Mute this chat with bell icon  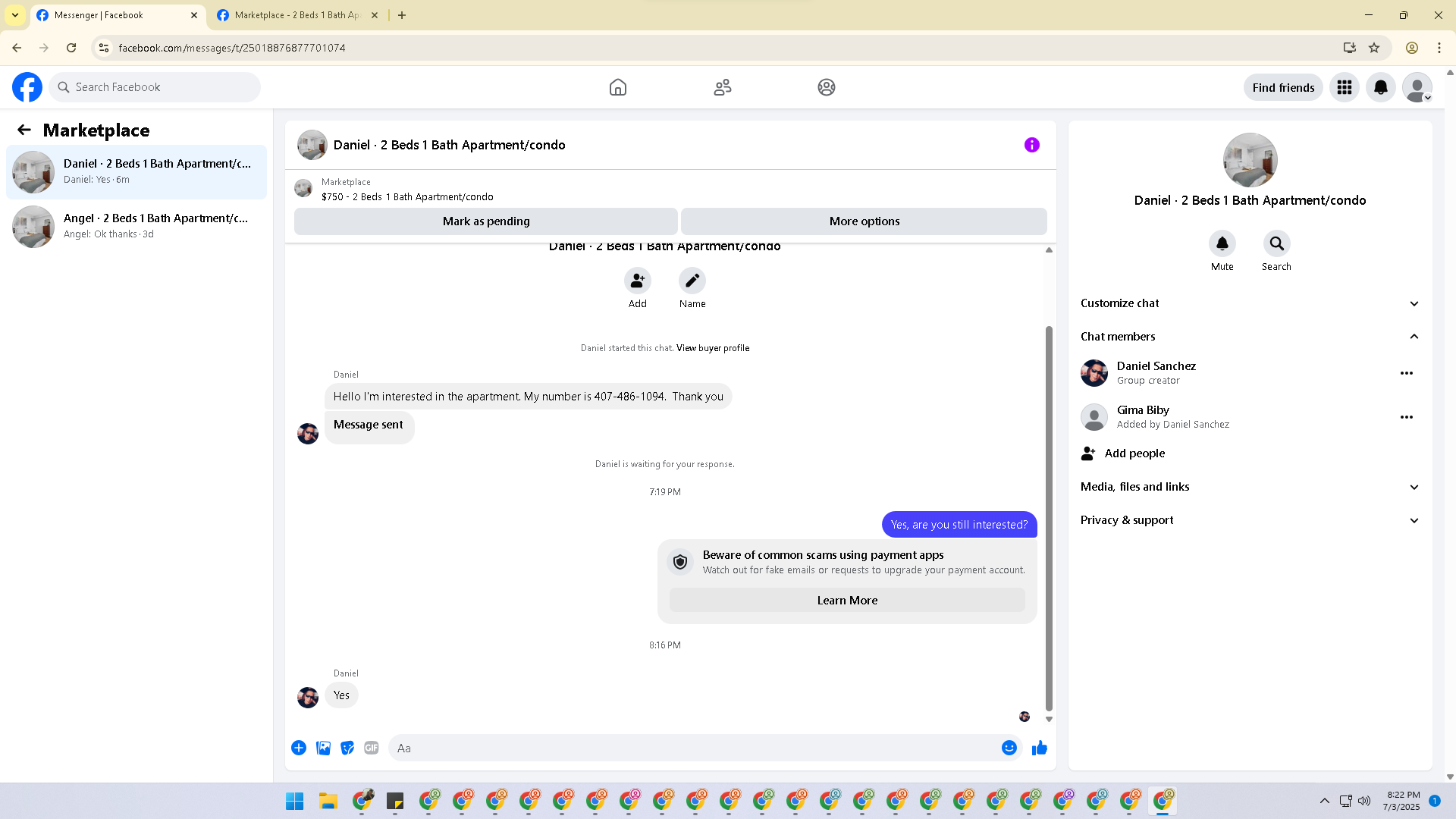[x=1222, y=244]
